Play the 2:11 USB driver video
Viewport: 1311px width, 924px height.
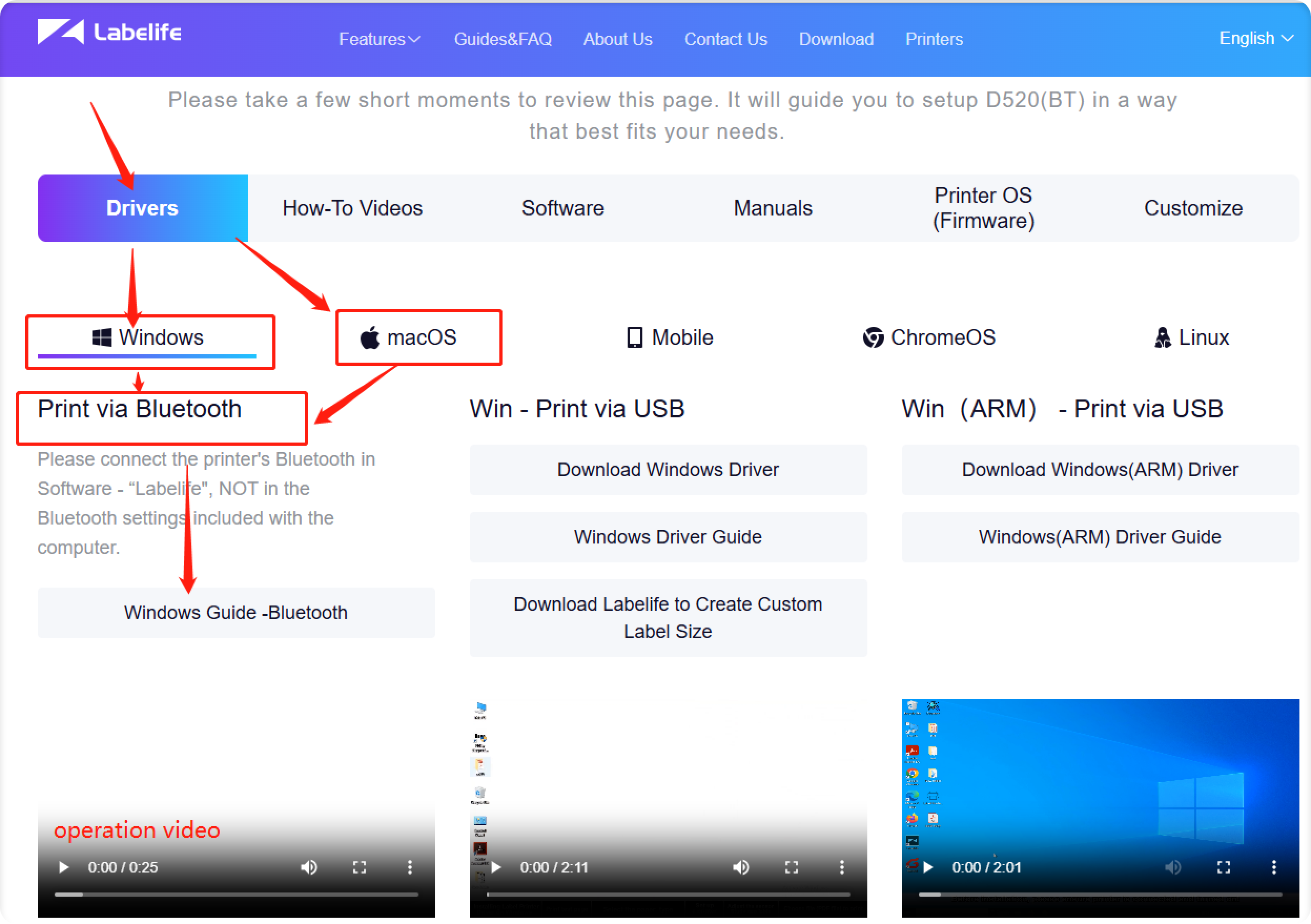(x=496, y=868)
